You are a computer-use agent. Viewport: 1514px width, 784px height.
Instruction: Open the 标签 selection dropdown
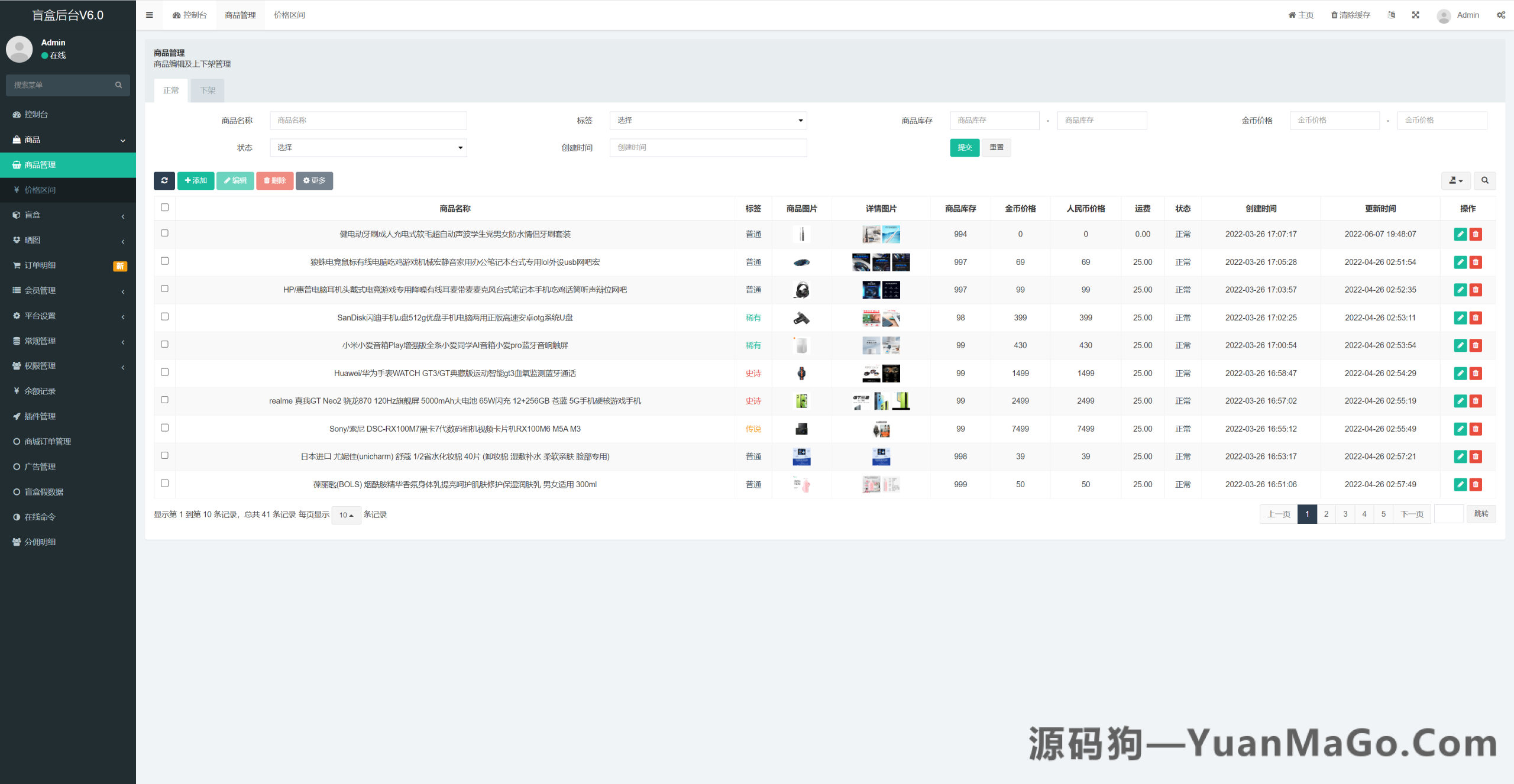click(707, 120)
